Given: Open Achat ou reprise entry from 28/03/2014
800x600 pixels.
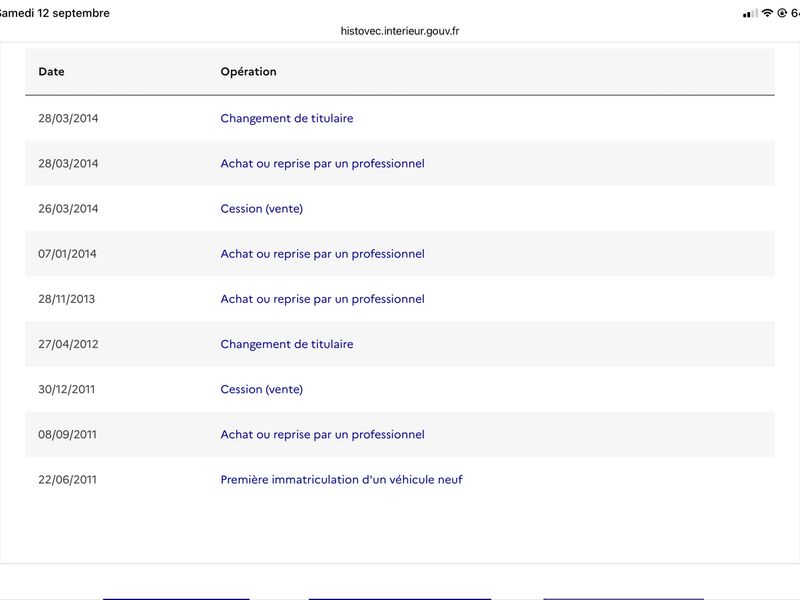Looking at the screenshot, I should [322, 164].
